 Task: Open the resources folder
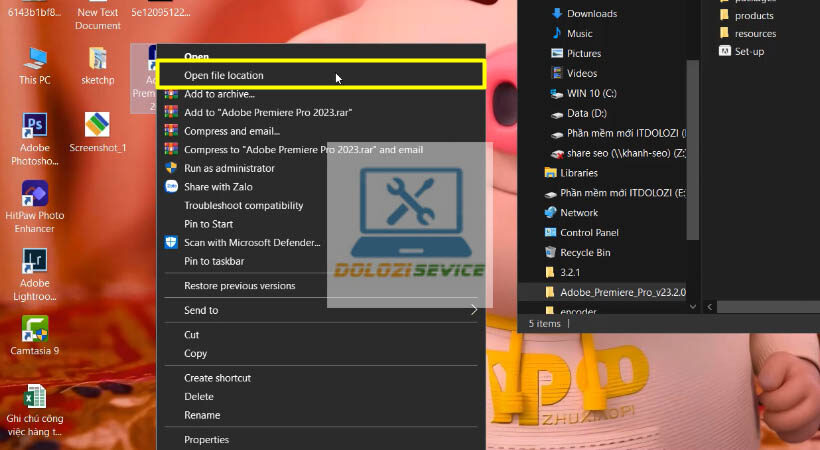click(755, 33)
